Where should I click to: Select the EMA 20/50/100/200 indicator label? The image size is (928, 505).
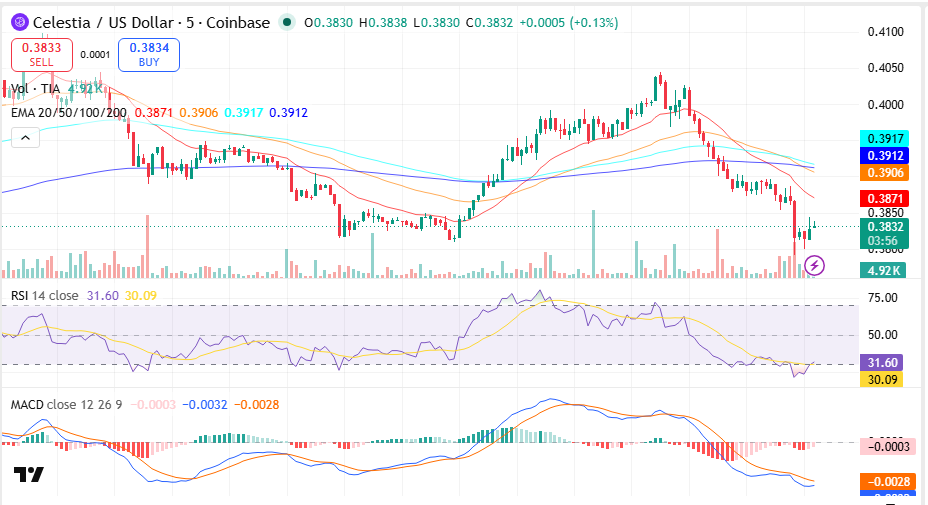point(69,112)
